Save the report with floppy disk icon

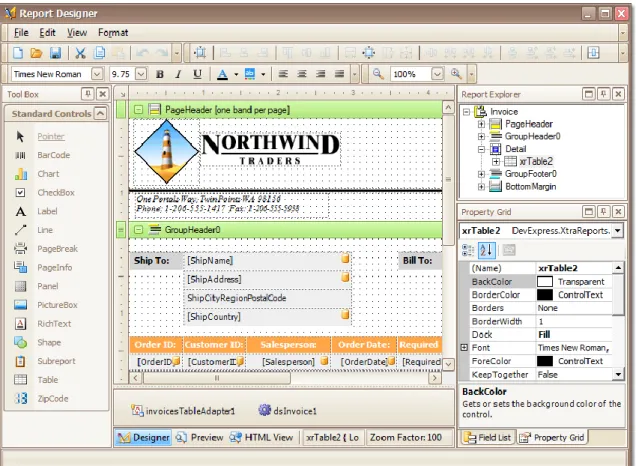pos(55,53)
